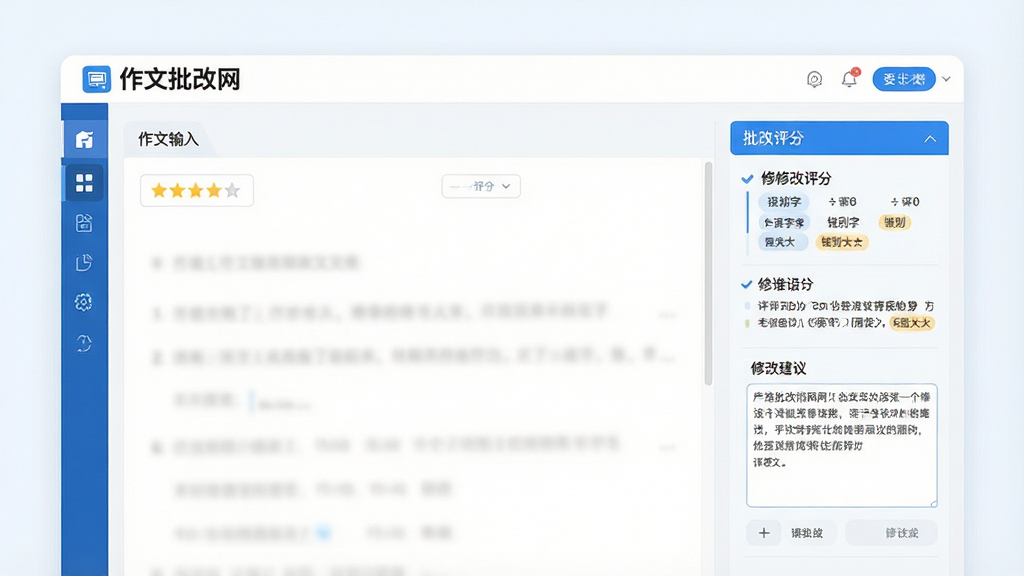The height and width of the screenshot is (576, 1024).
Task: Click the plus icon below 修改建议
Action: tap(763, 533)
